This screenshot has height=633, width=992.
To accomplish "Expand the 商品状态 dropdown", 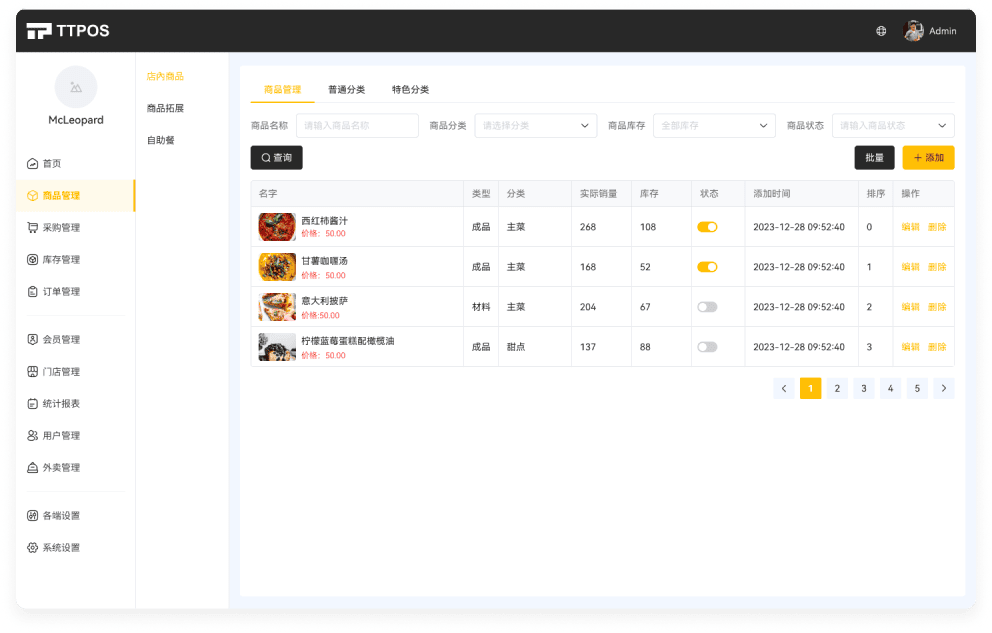I will [x=892, y=126].
